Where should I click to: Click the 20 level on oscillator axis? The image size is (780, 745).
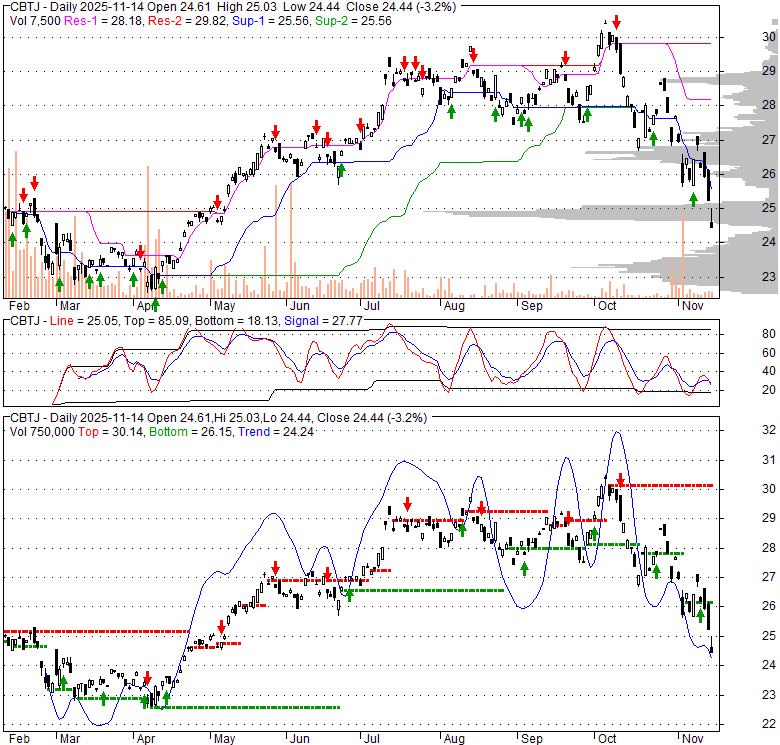(769, 390)
